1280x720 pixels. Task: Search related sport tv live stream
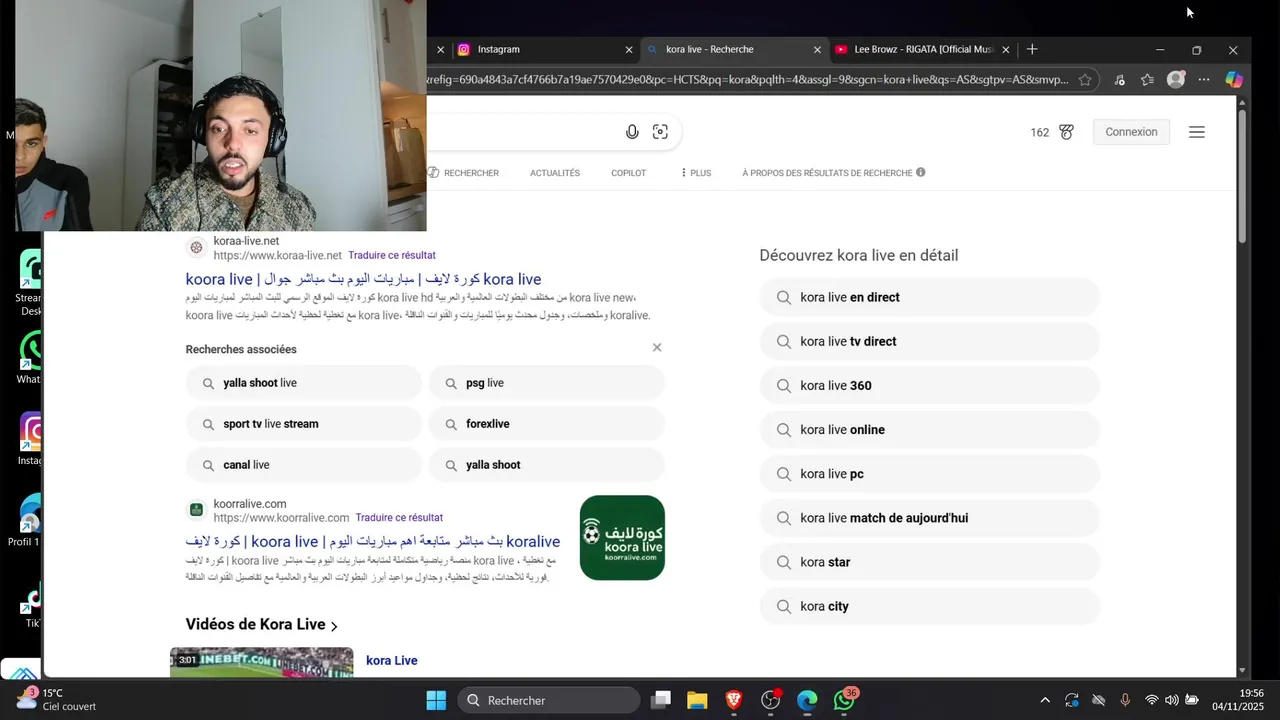[303, 424]
